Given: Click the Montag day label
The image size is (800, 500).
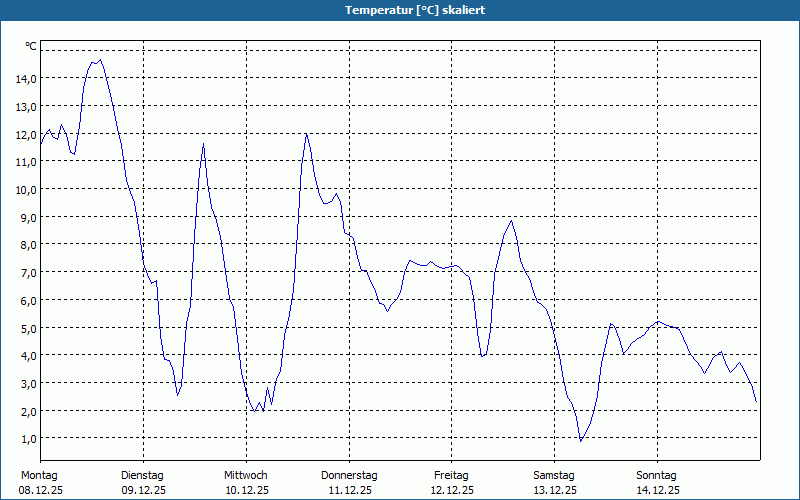Looking at the screenshot, I should (x=39, y=476).
